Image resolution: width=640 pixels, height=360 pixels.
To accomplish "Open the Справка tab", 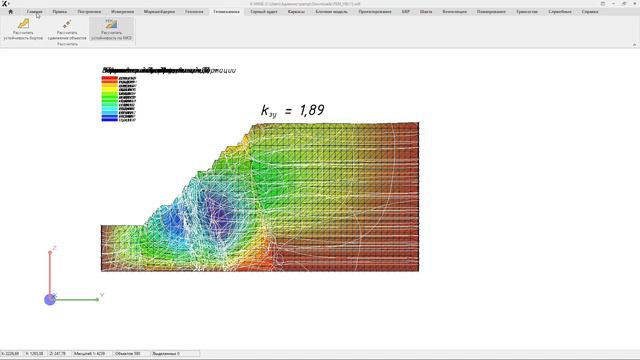I will click(x=590, y=12).
